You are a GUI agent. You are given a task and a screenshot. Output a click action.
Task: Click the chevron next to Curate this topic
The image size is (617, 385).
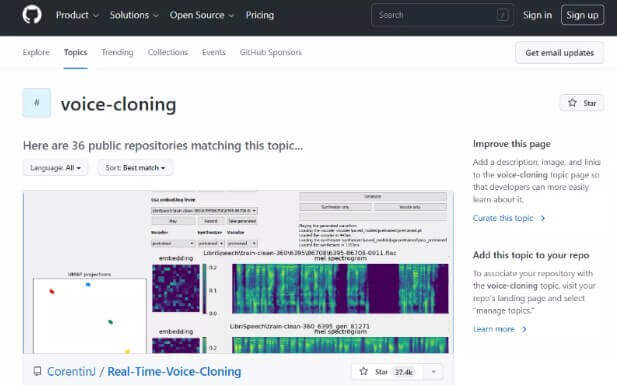543,218
